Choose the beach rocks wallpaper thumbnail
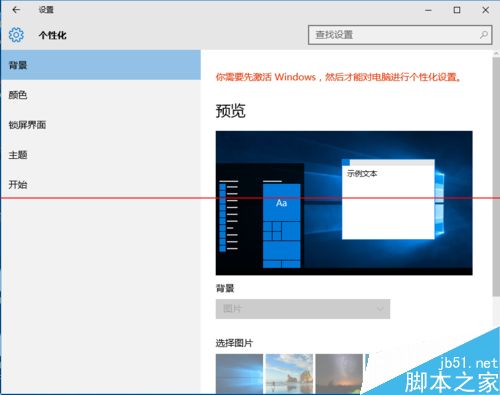This screenshot has width=500, height=395. [x=289, y=374]
